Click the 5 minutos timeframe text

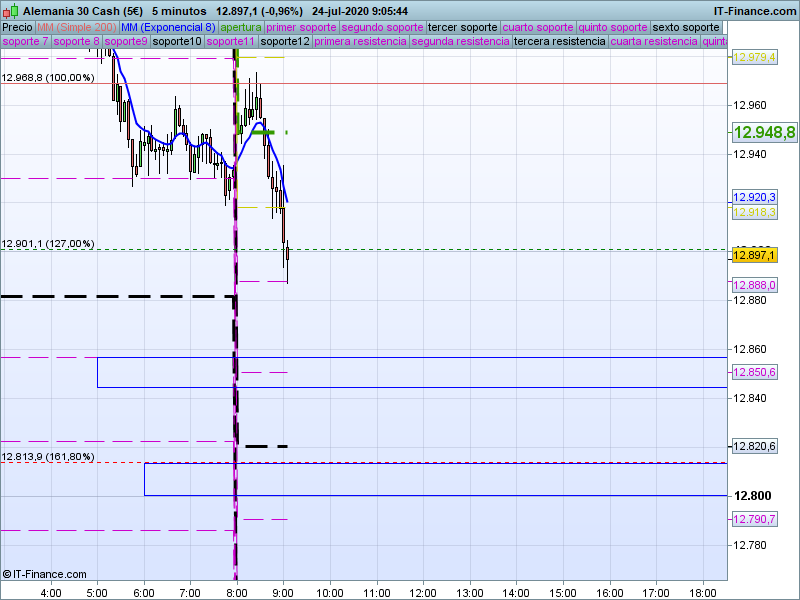tap(179, 11)
